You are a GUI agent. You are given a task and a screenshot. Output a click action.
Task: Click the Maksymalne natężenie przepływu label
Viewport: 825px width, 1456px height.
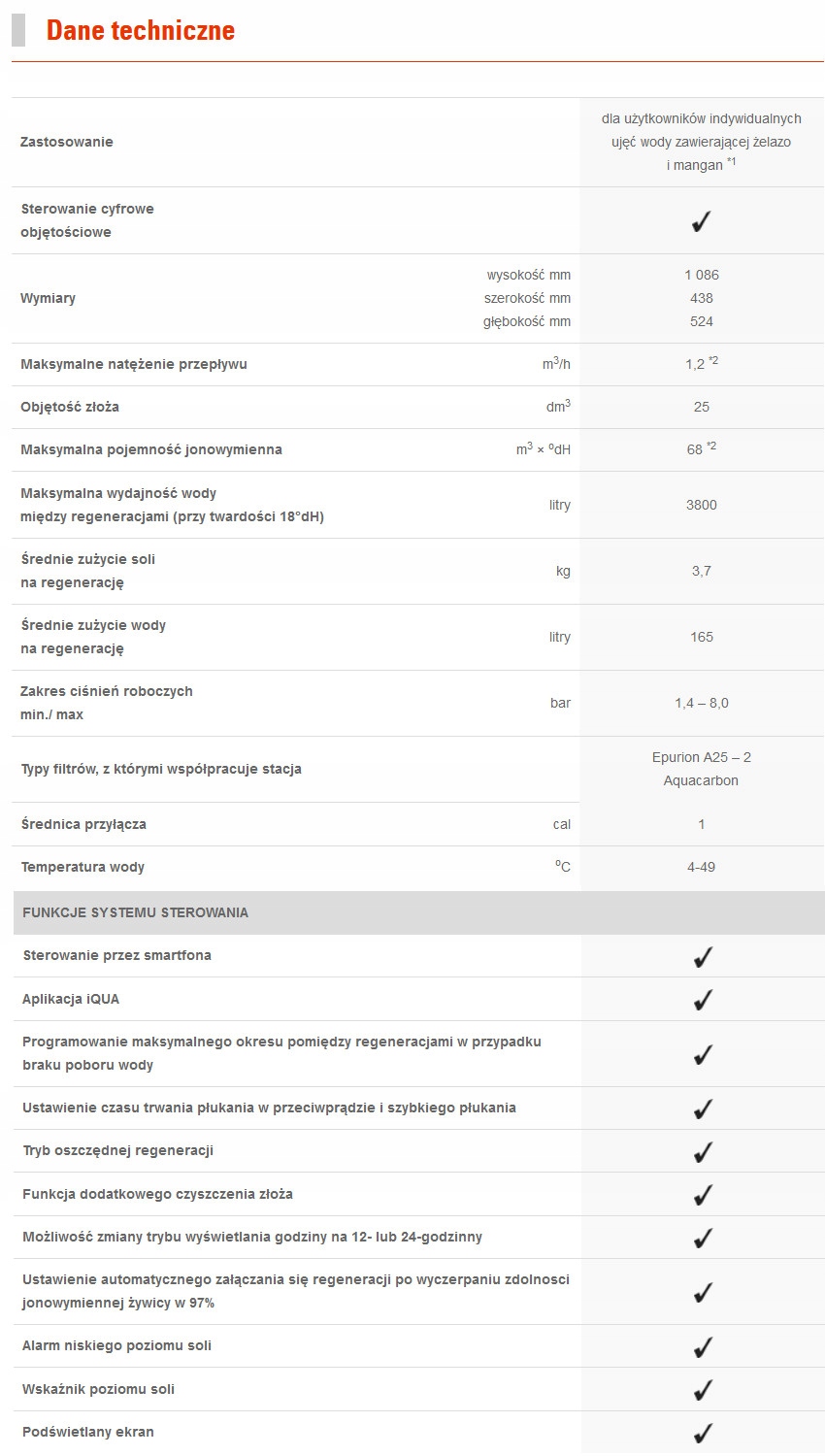pyautogui.click(x=134, y=364)
